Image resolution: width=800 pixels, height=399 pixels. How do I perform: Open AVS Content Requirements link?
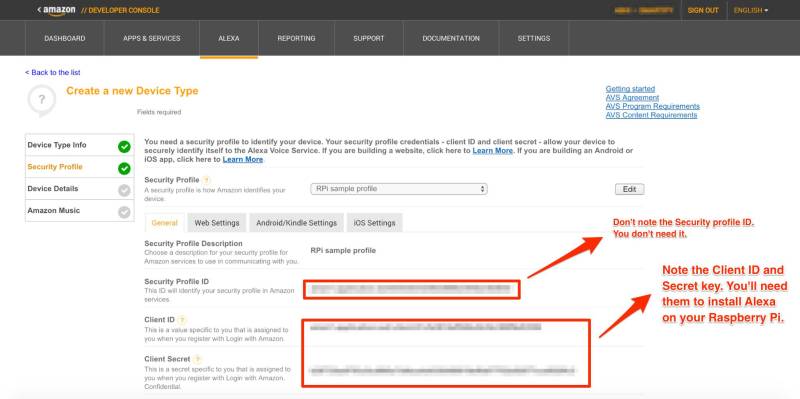(x=651, y=115)
